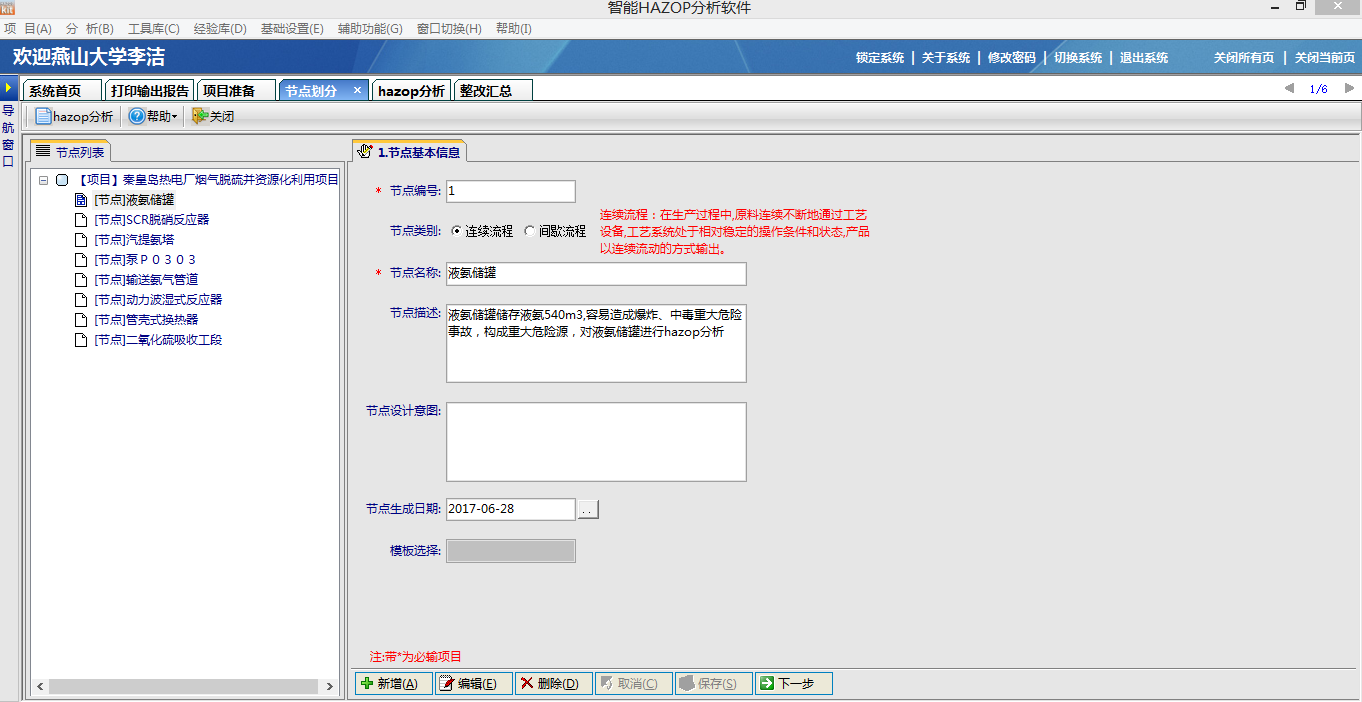The image size is (1362, 702).
Task: Click the 泵P0303 node page icon
Action: tap(82, 260)
